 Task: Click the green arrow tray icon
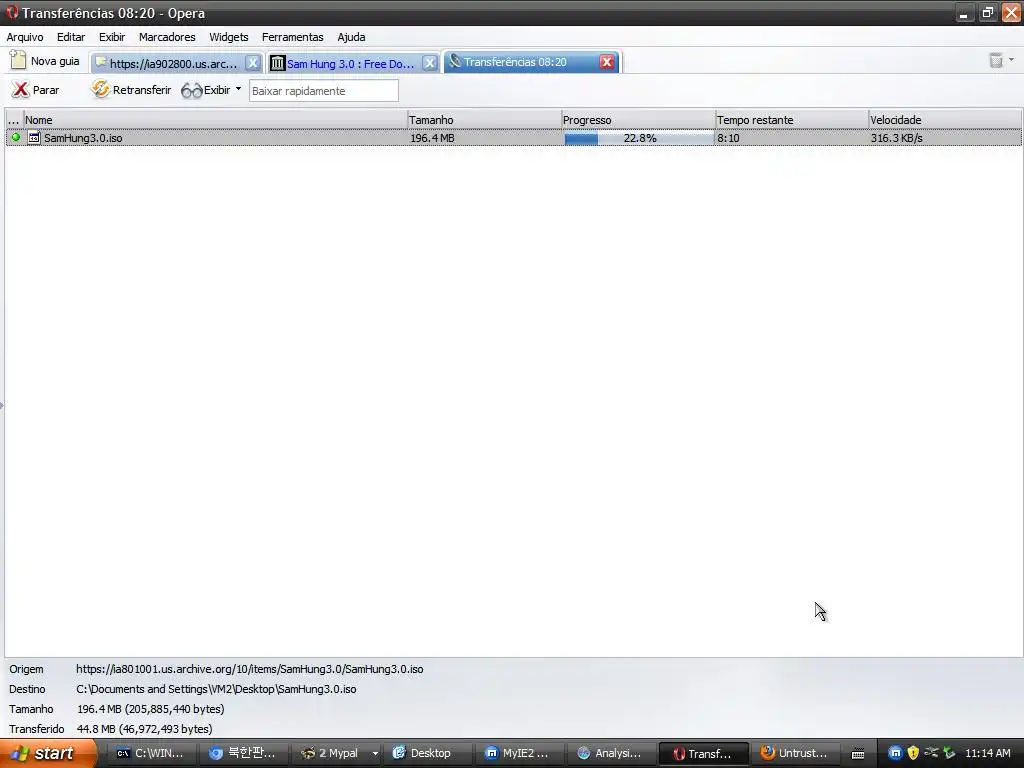pyautogui.click(x=950, y=753)
